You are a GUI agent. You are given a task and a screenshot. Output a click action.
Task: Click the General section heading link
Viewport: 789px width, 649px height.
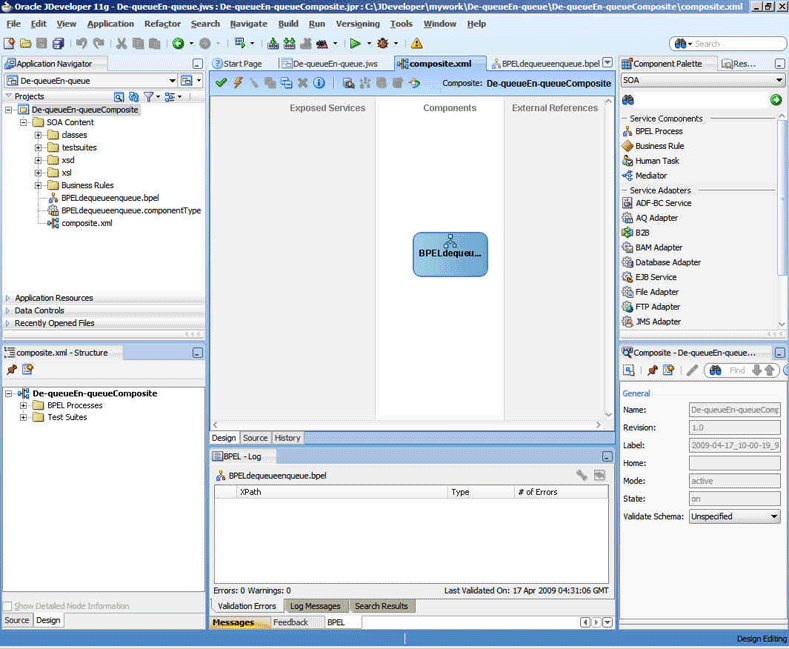point(636,393)
